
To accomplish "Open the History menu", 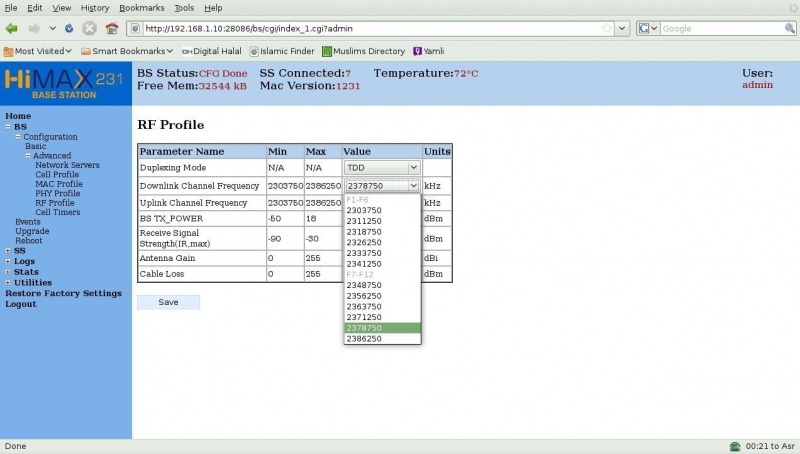I will click(x=95, y=7).
